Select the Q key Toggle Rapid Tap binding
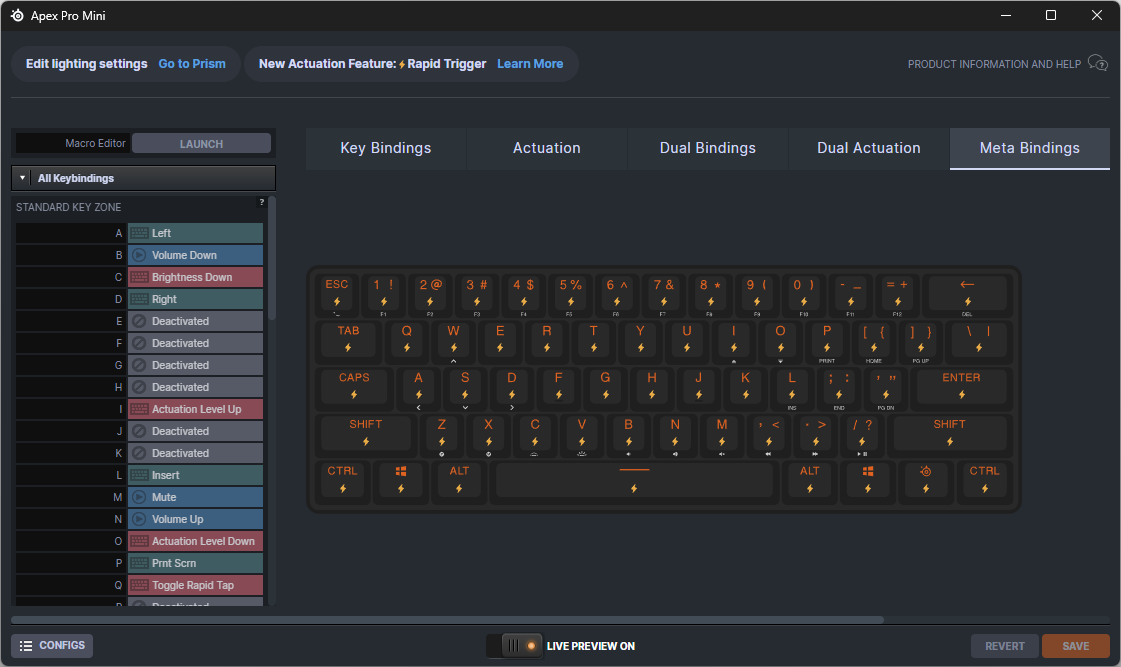Viewport: 1121px width, 667px height. (x=195, y=586)
